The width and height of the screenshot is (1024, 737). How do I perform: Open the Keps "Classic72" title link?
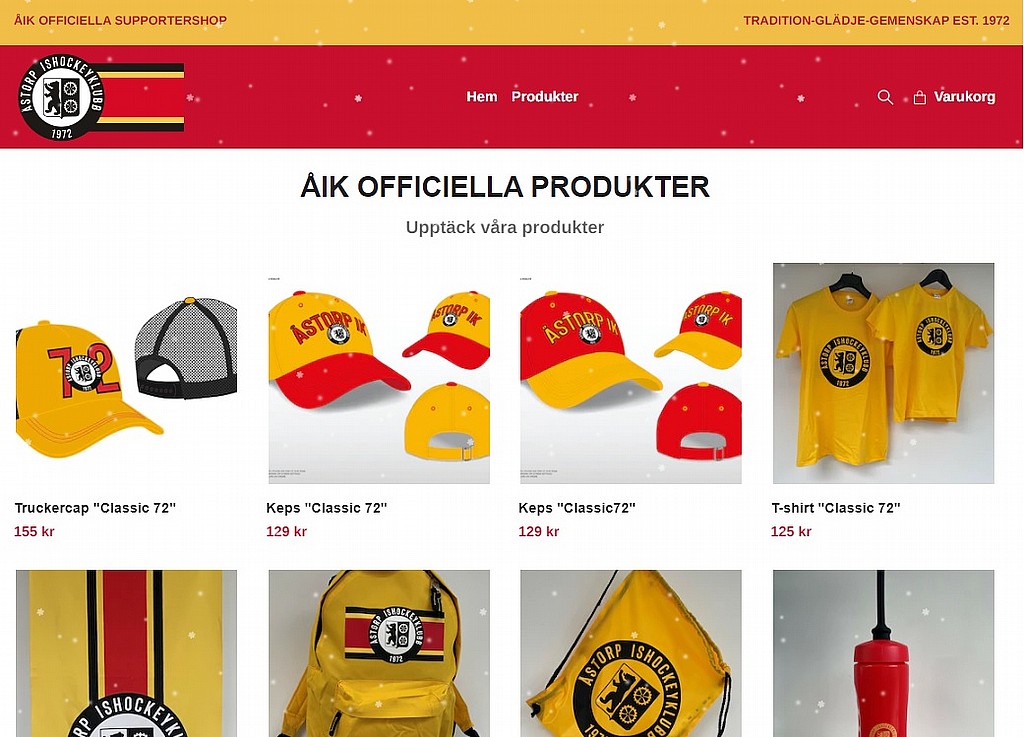coord(577,508)
